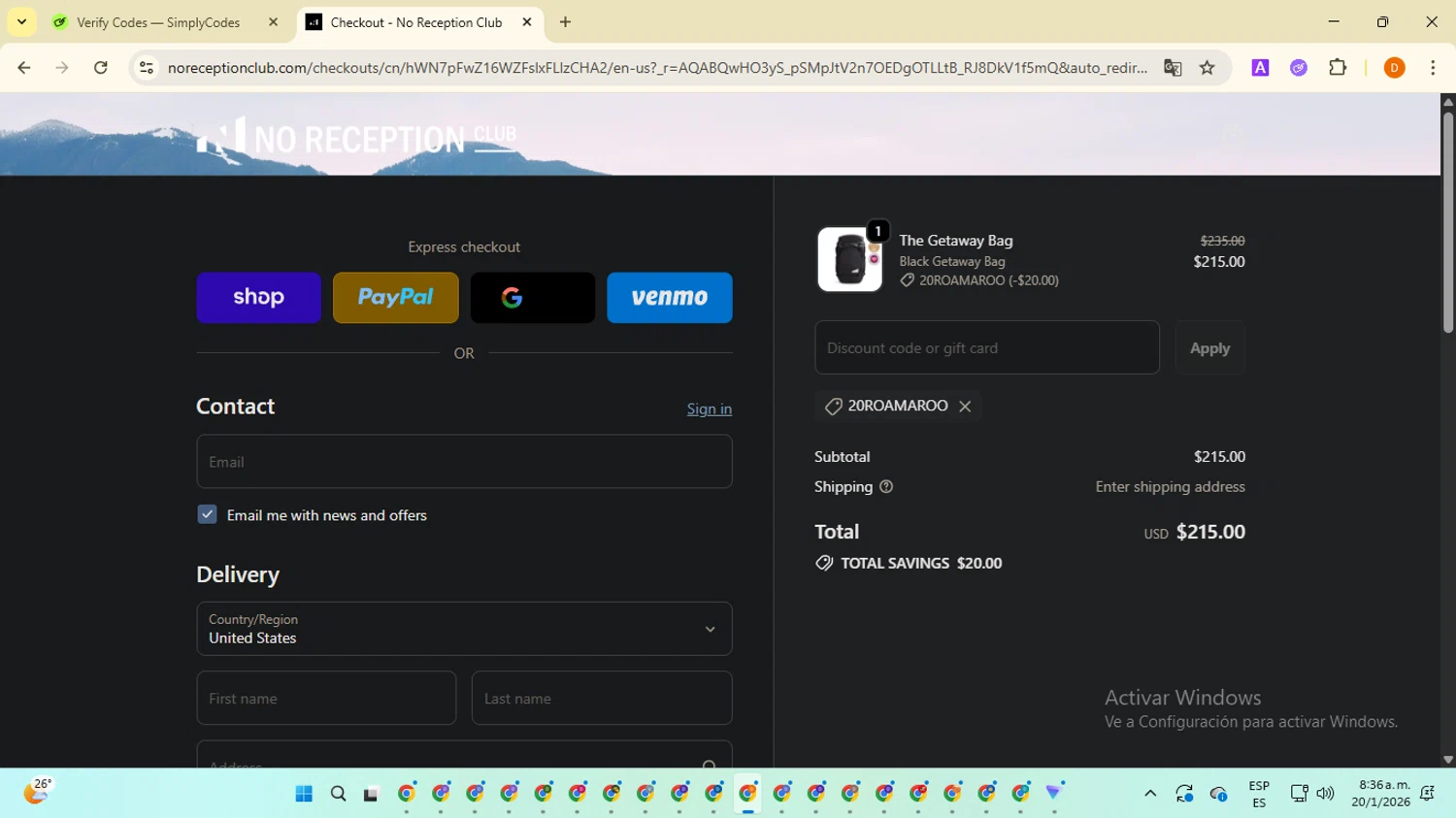Pay with Google Pay express button

(532, 297)
